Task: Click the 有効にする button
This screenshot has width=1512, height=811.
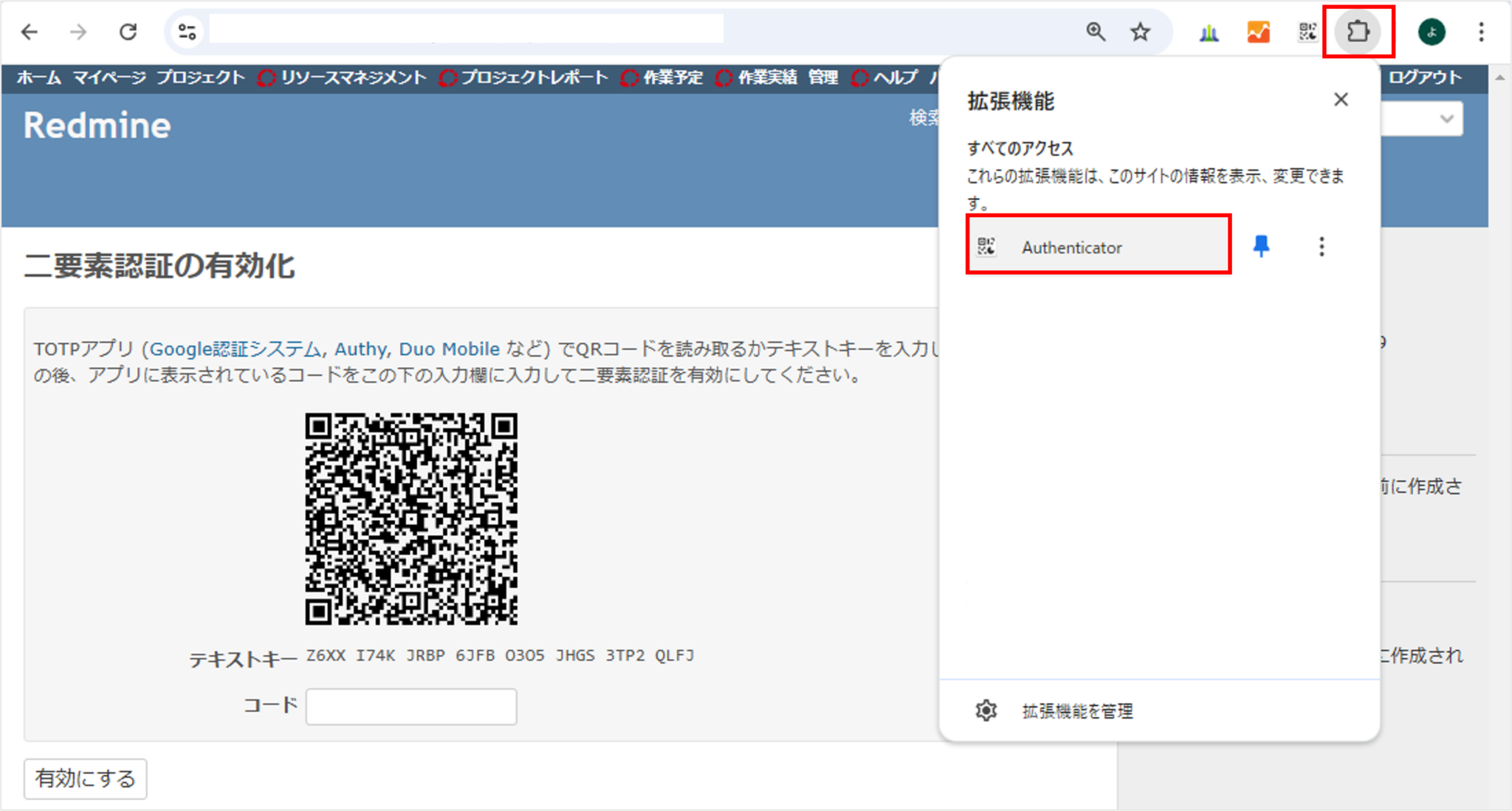Action: click(x=84, y=779)
